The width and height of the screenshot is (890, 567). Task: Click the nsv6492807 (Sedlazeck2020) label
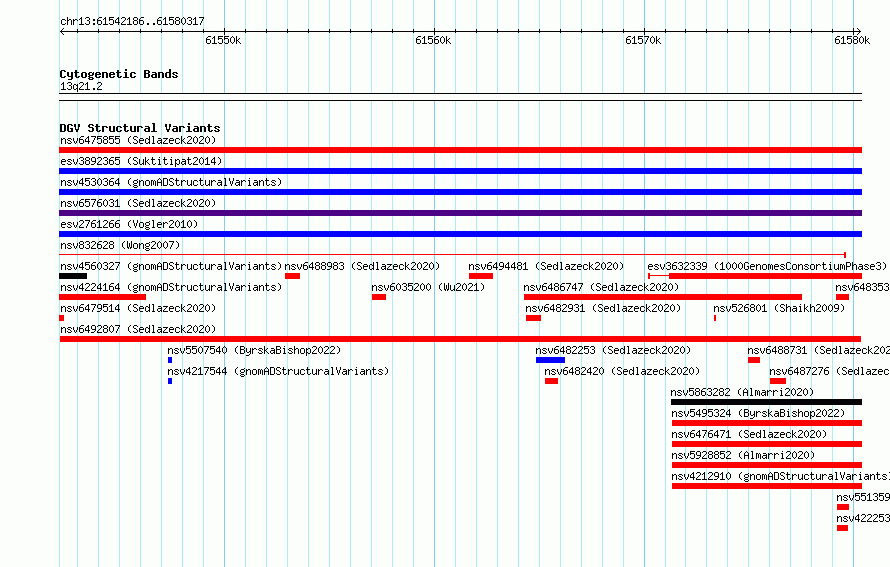tap(138, 329)
